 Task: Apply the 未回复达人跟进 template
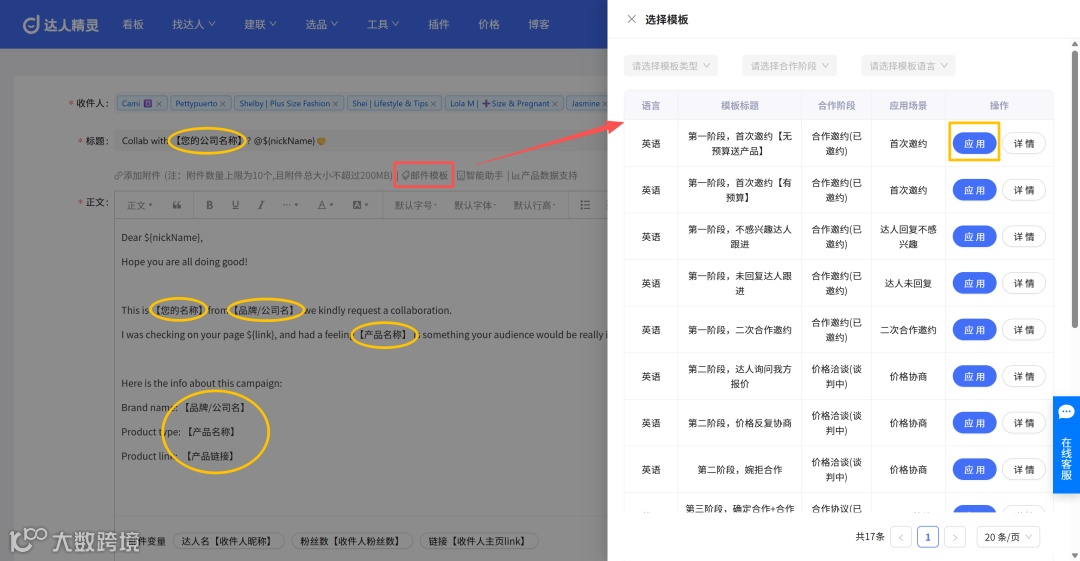pos(974,283)
